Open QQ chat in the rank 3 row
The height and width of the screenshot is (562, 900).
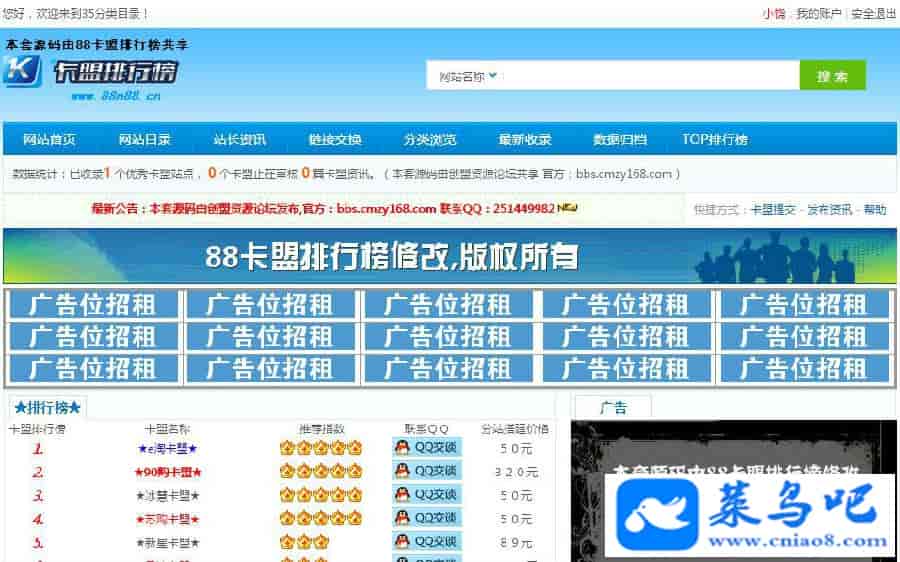[426, 495]
